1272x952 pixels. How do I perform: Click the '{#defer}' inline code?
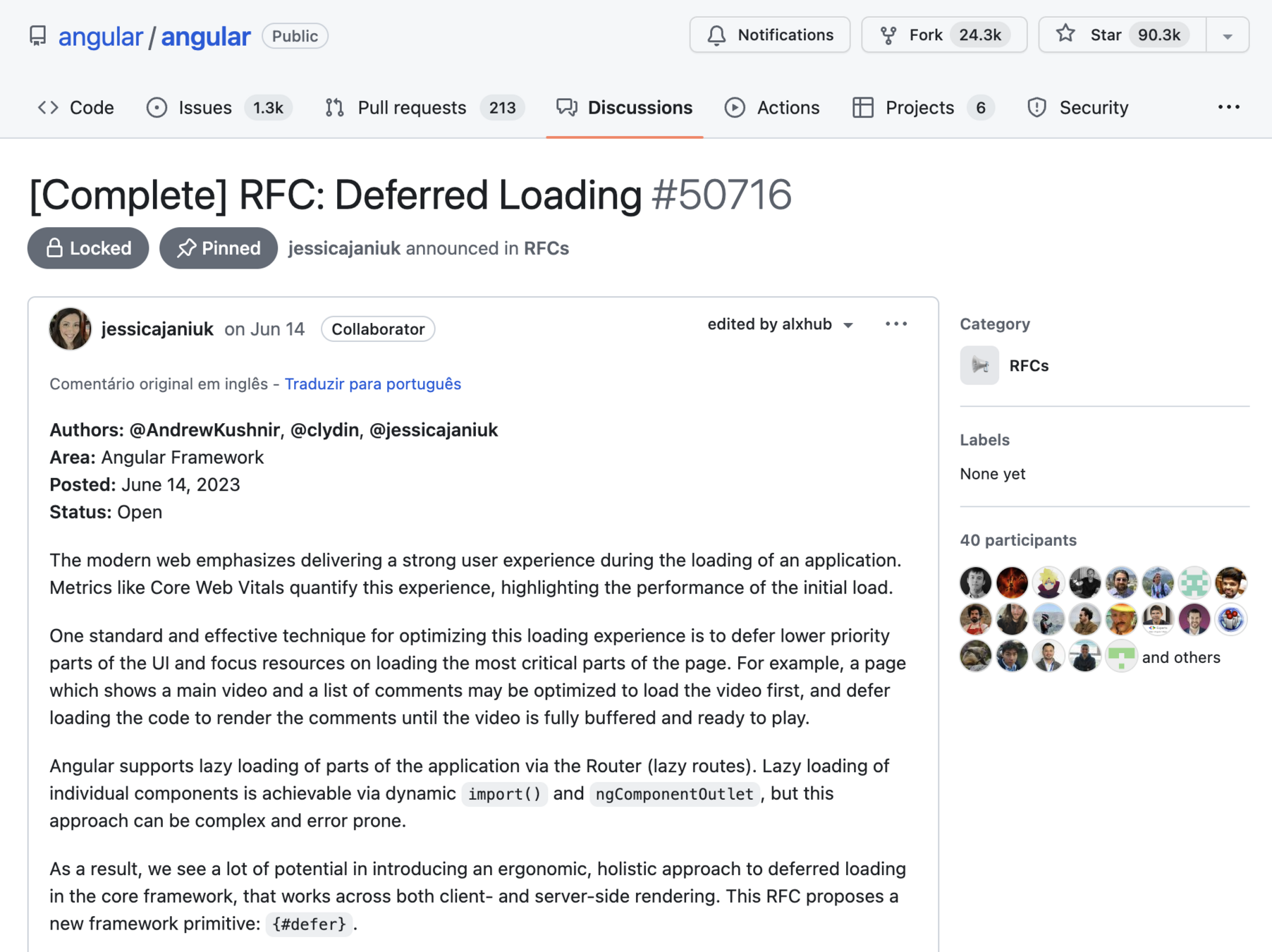(x=309, y=924)
